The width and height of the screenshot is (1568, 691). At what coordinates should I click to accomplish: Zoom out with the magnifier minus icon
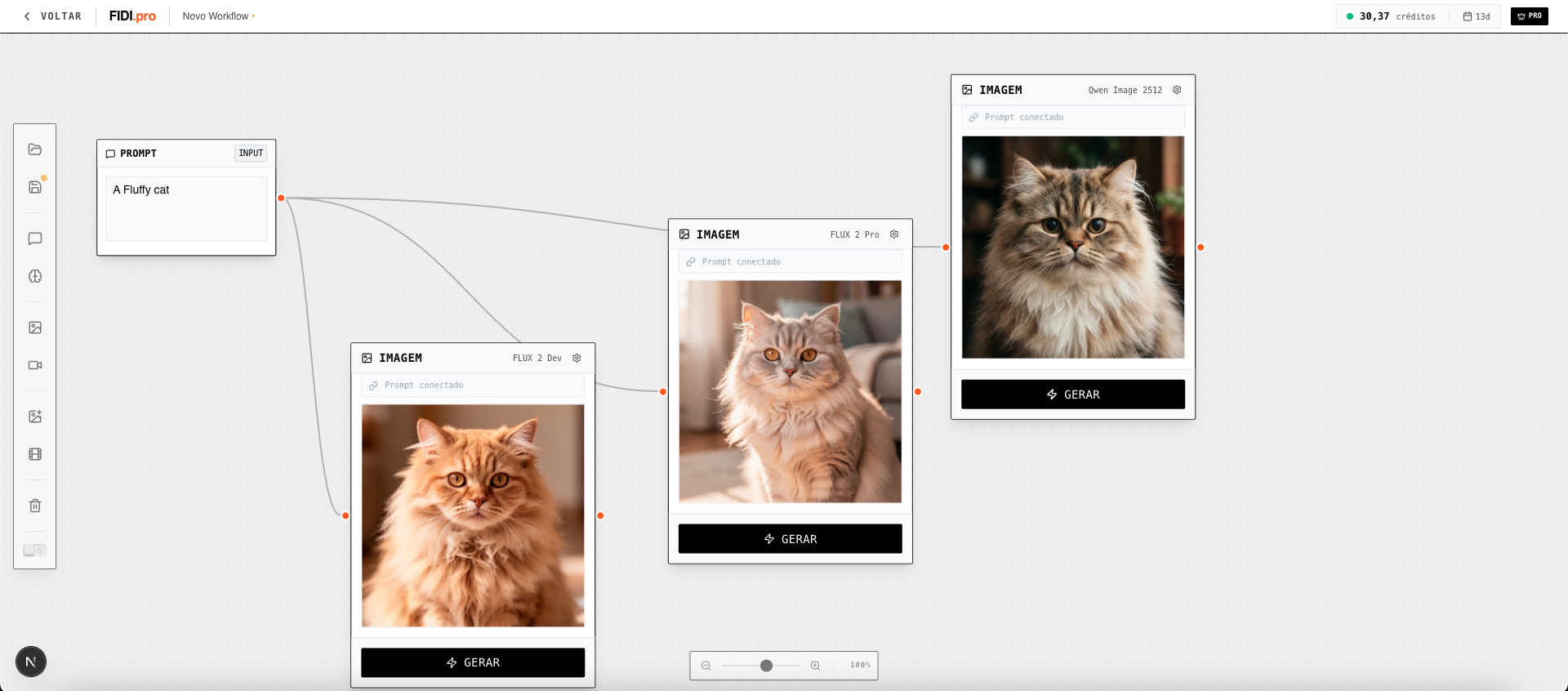706,666
